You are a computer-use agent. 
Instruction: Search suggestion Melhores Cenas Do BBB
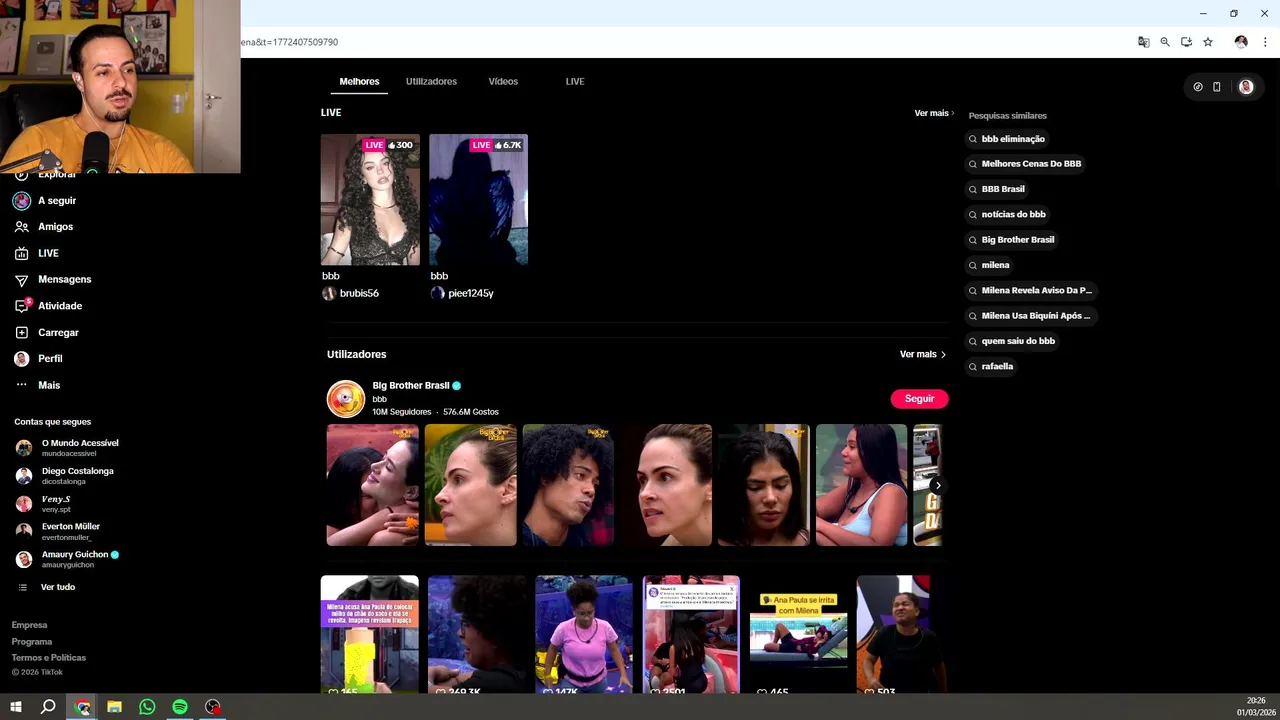(1026, 164)
